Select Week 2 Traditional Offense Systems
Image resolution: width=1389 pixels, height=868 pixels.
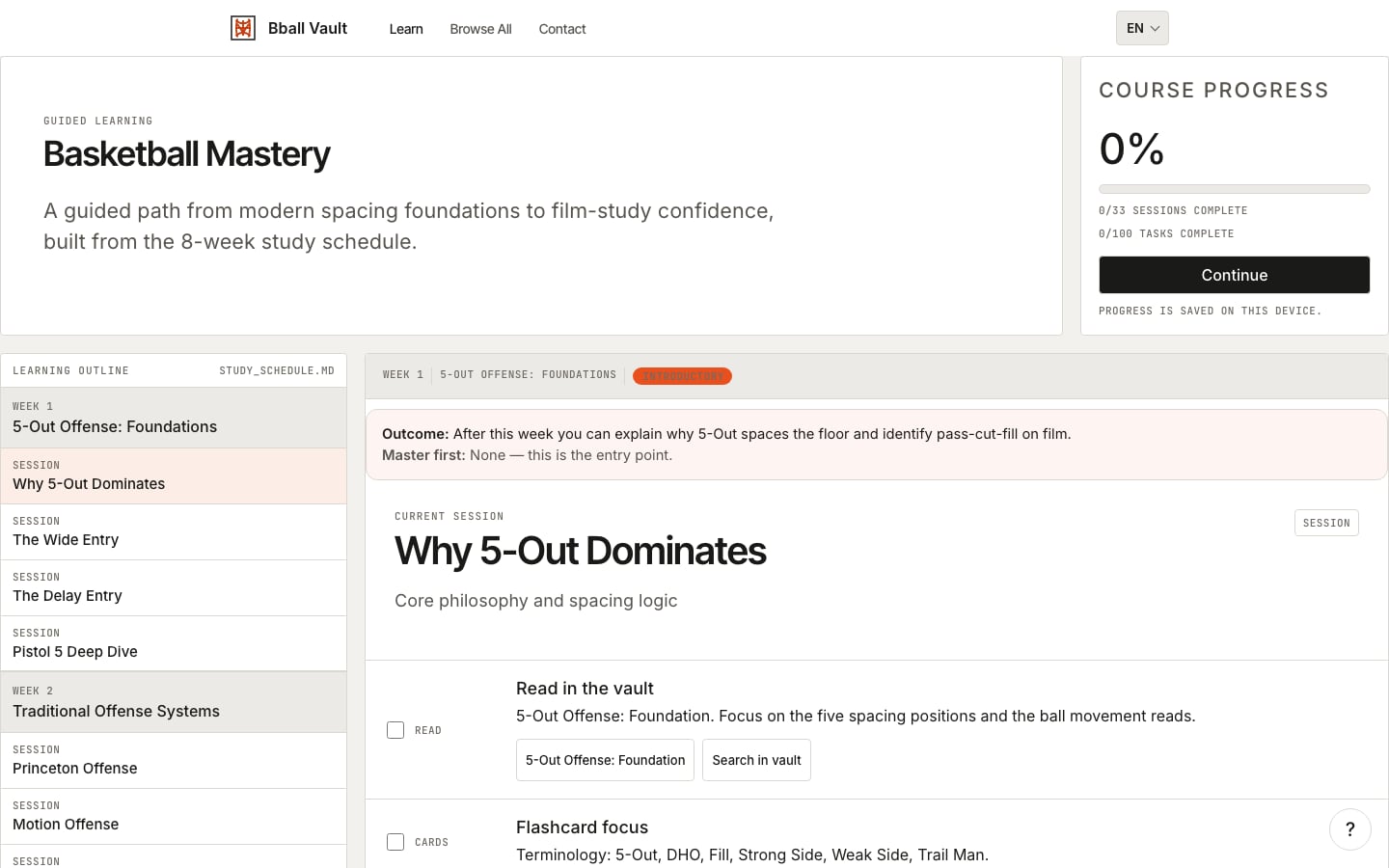pyautogui.click(x=174, y=702)
